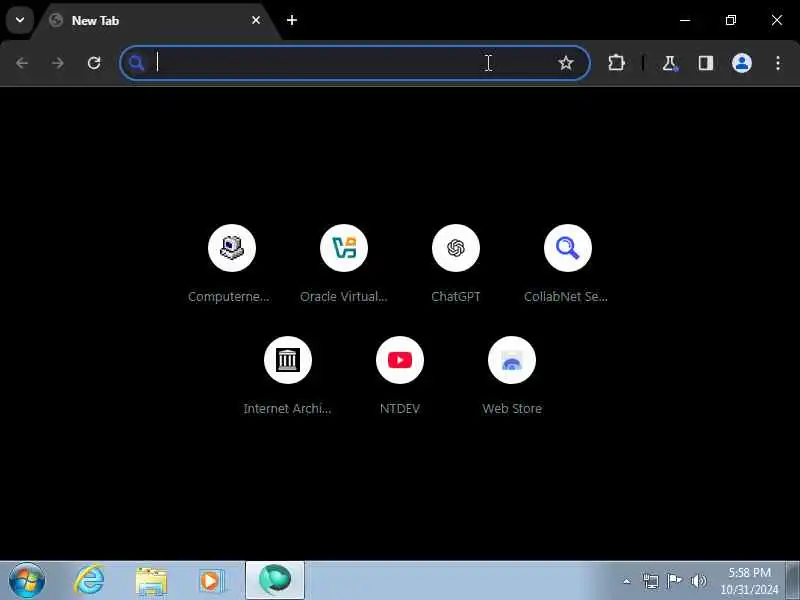Toggle the side panel
Screen dimensions: 800x600
706,63
